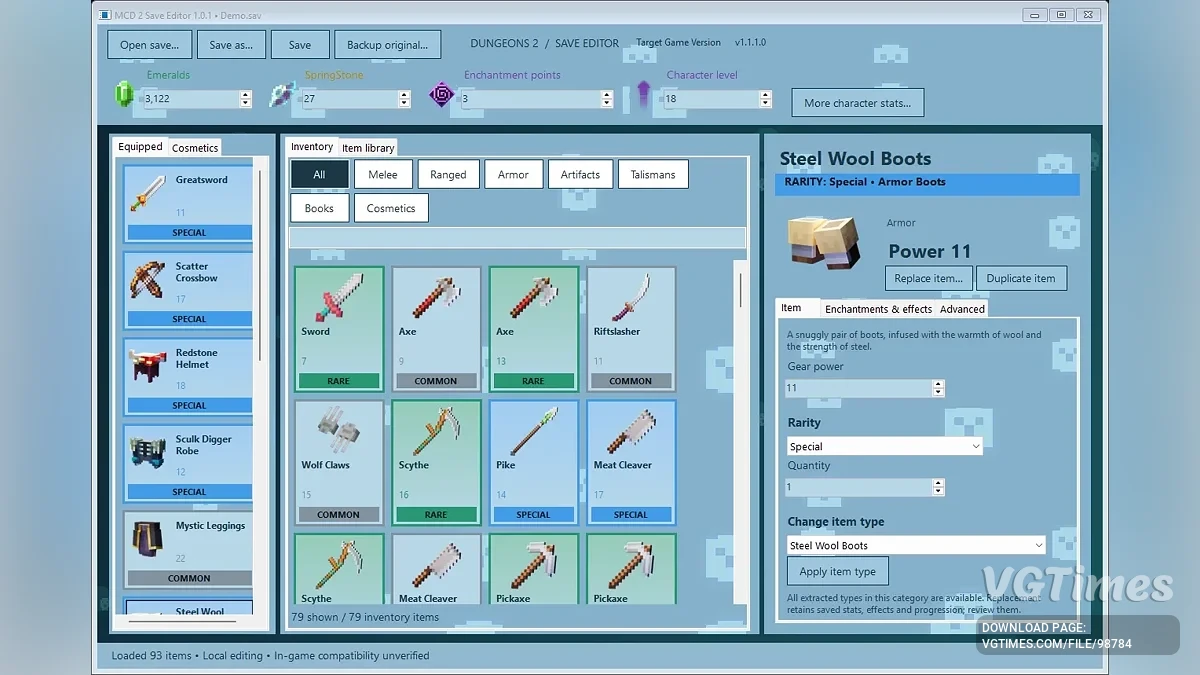Choose the Pike inventory icon
1200x675 pixels.
point(533,431)
